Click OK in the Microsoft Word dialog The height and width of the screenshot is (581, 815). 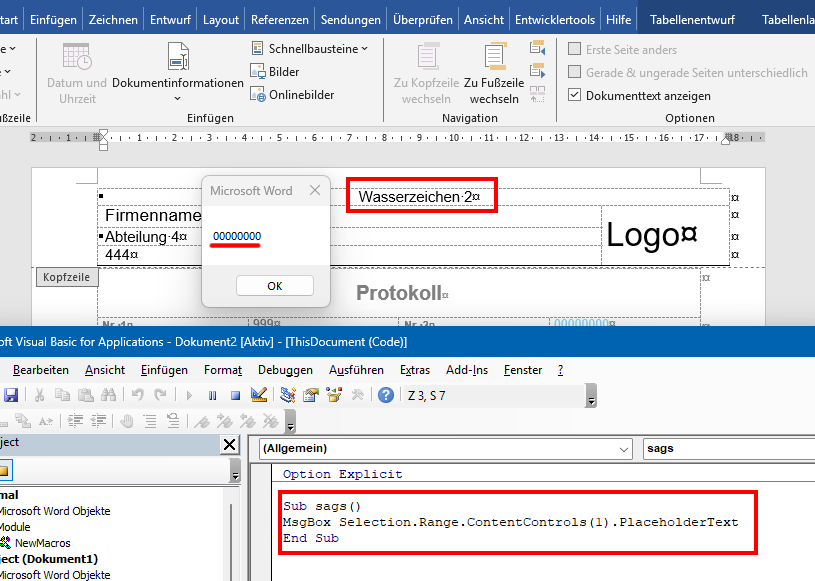[x=275, y=286]
